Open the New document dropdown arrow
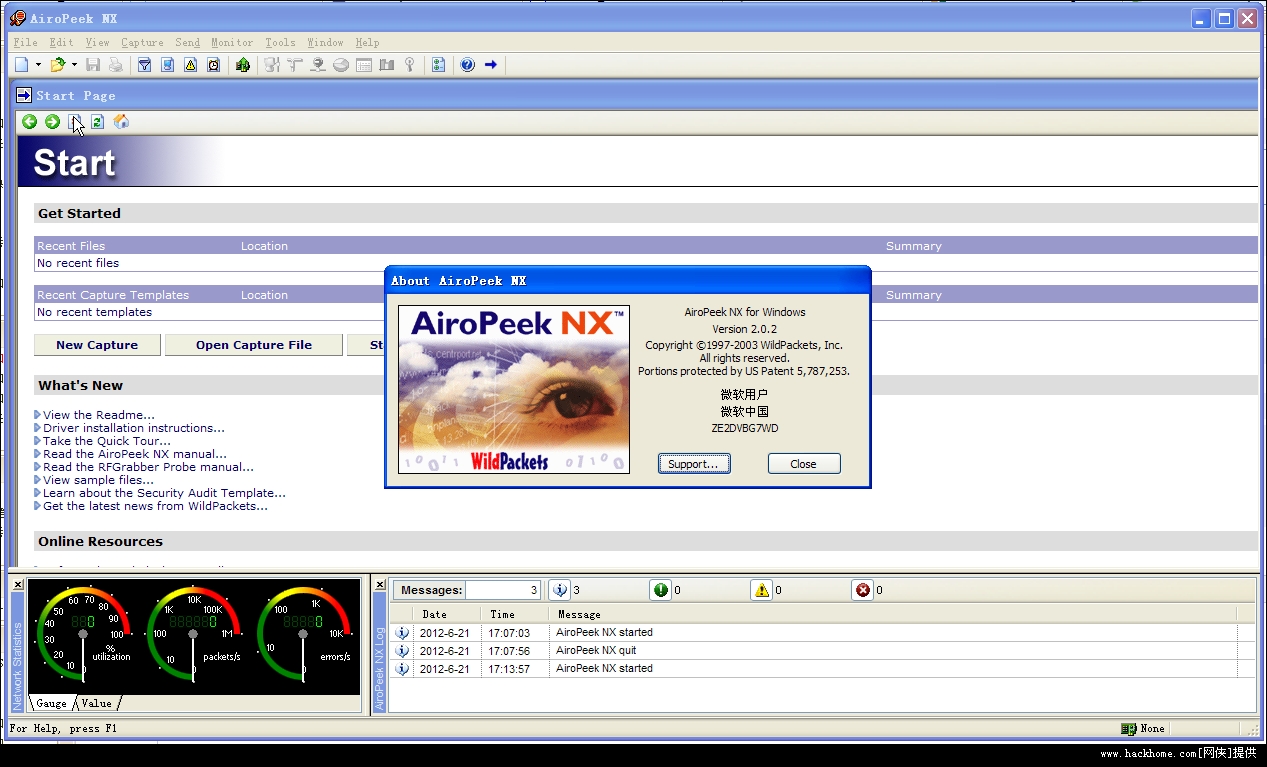The height and width of the screenshot is (767, 1267). click(37, 65)
